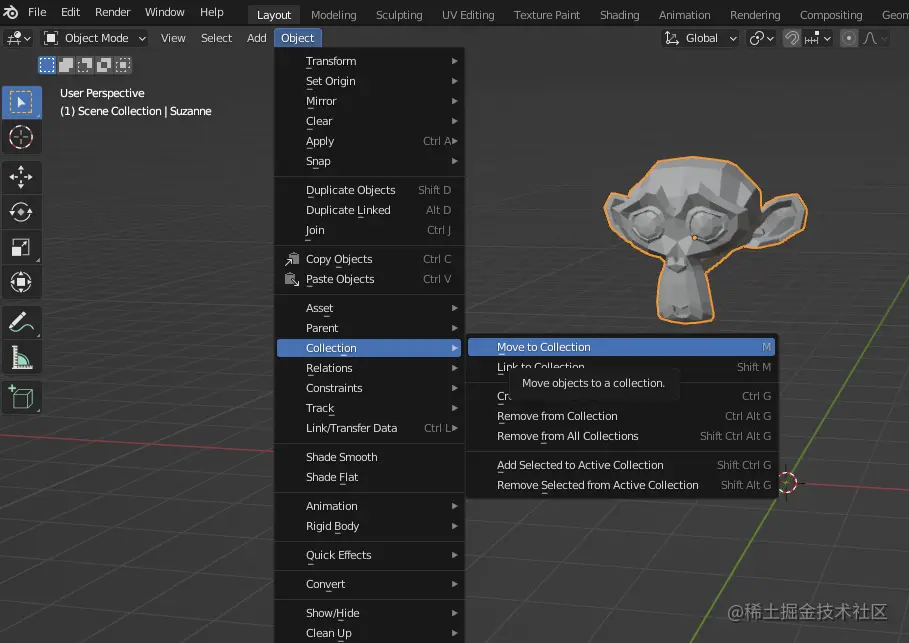The width and height of the screenshot is (909, 643).
Task: Expand the Clear submenu
Action: click(369, 121)
